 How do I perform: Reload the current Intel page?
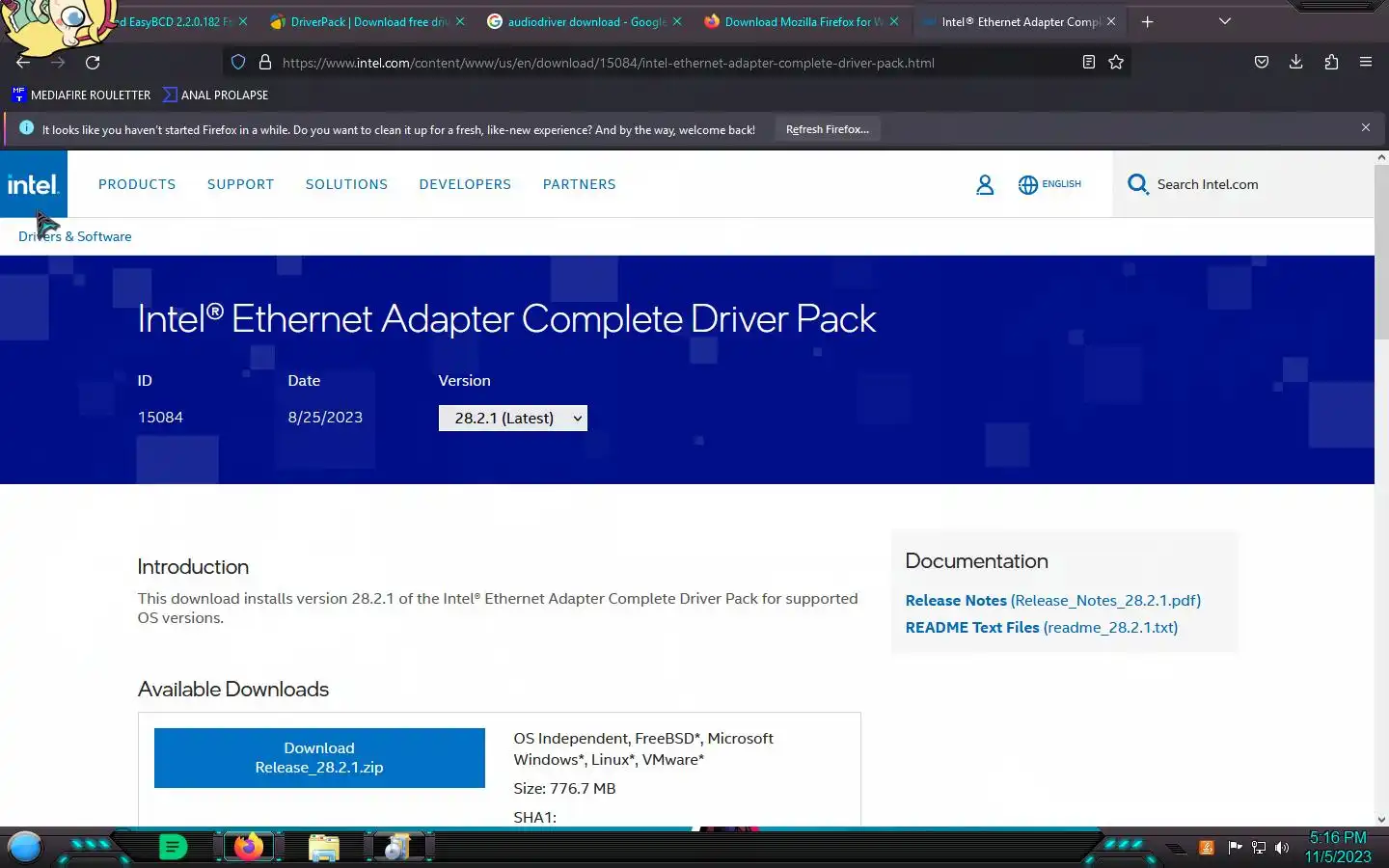point(93,63)
